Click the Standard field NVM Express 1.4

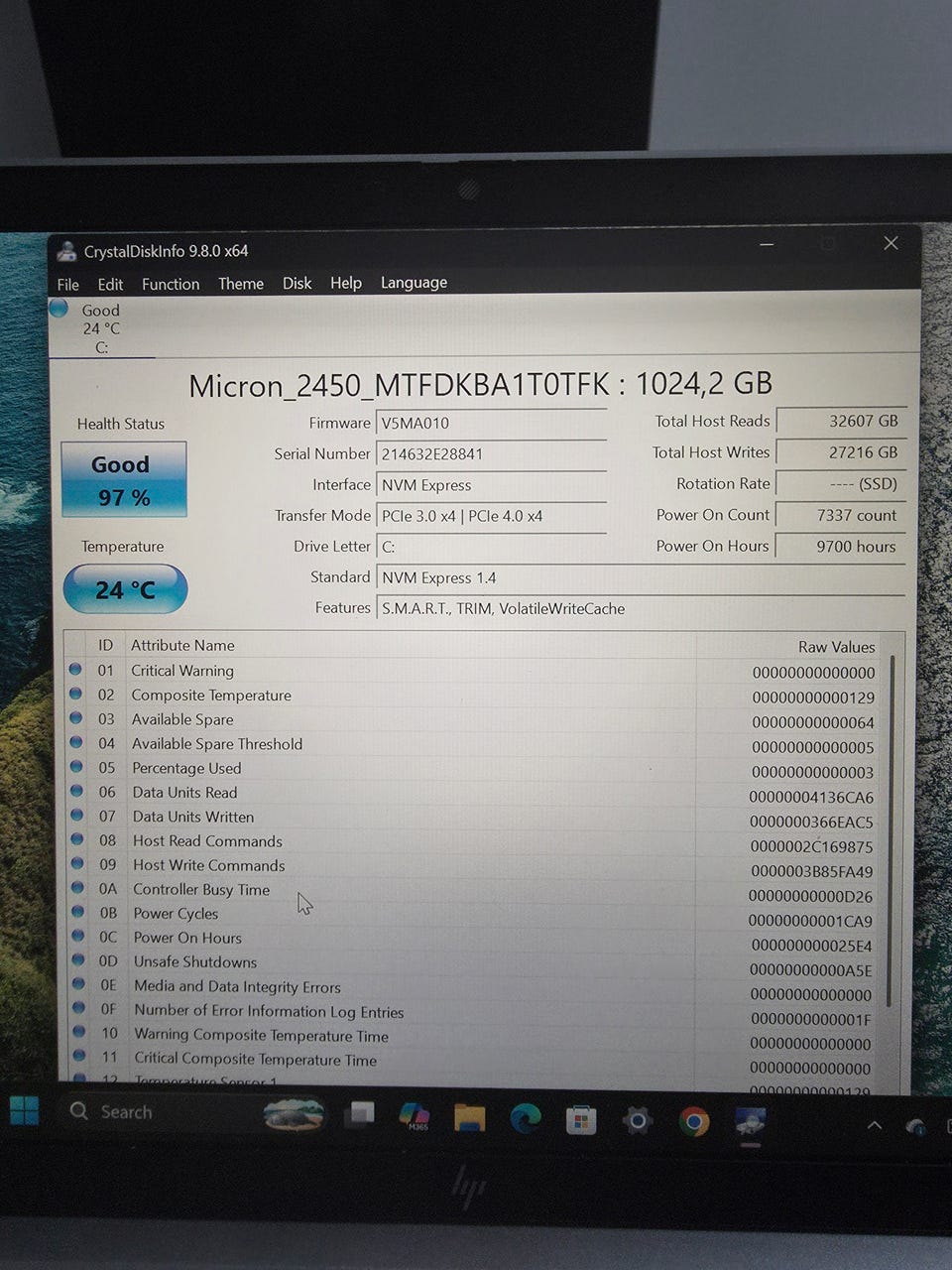[x=640, y=577]
